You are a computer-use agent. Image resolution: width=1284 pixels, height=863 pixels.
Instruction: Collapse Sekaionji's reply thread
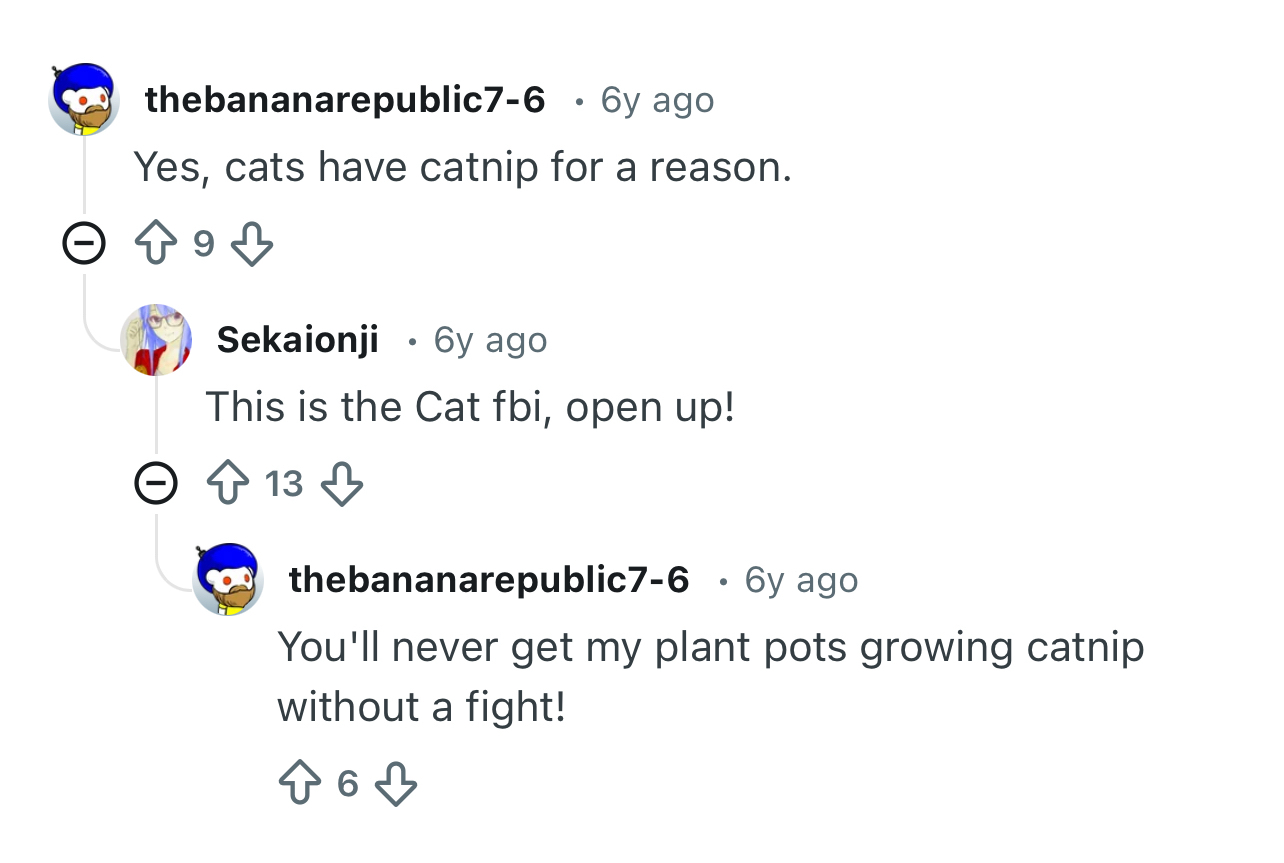point(156,484)
